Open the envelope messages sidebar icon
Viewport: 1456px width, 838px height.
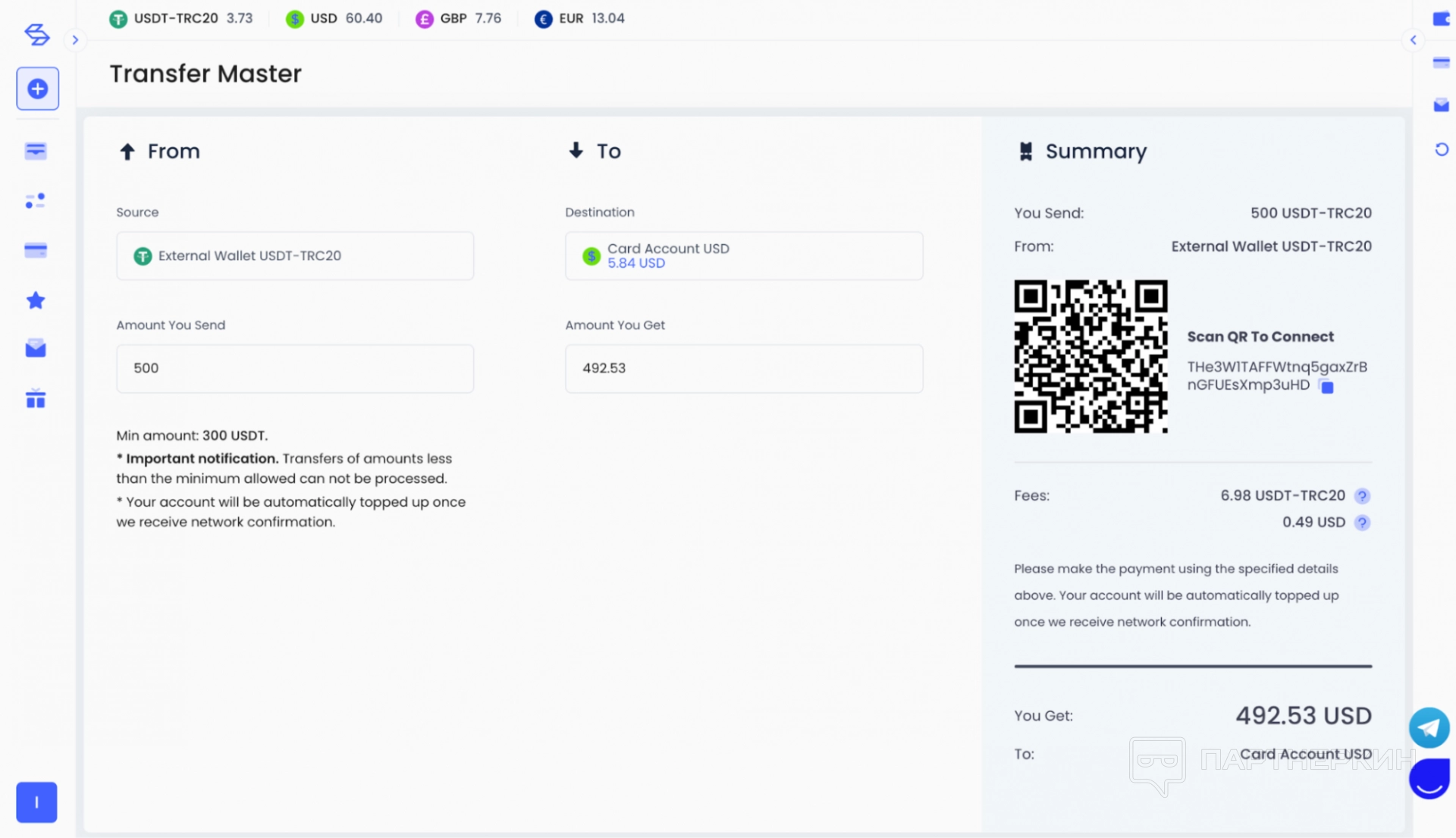pos(36,349)
